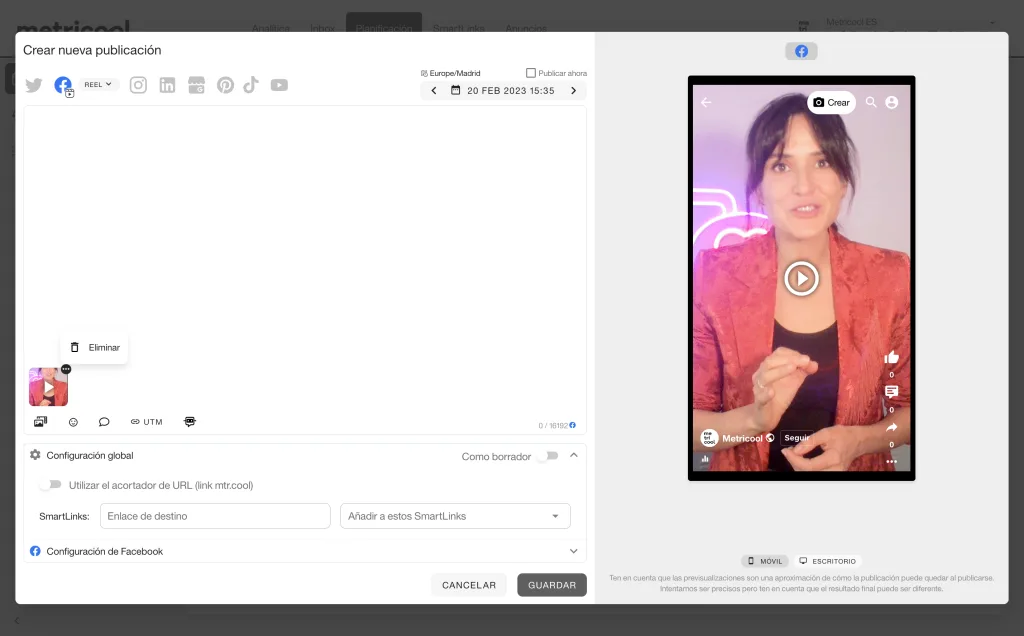Click the Enlace de destino field
This screenshot has width=1024, height=636.
point(215,516)
